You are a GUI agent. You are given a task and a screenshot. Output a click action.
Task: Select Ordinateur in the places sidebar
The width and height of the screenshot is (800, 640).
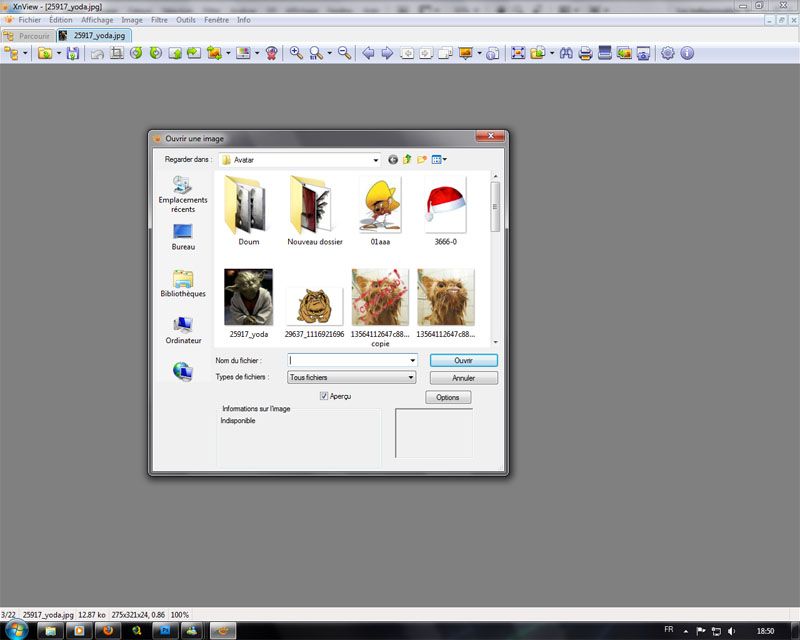tap(183, 330)
